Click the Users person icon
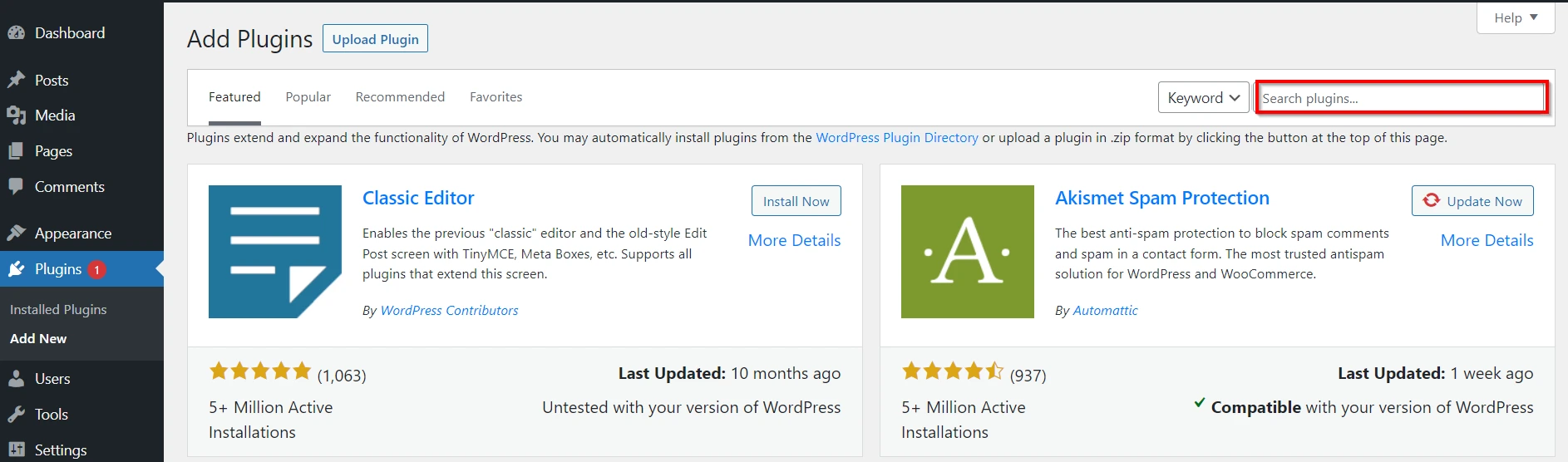This screenshot has height=462, width=1568. point(16,379)
